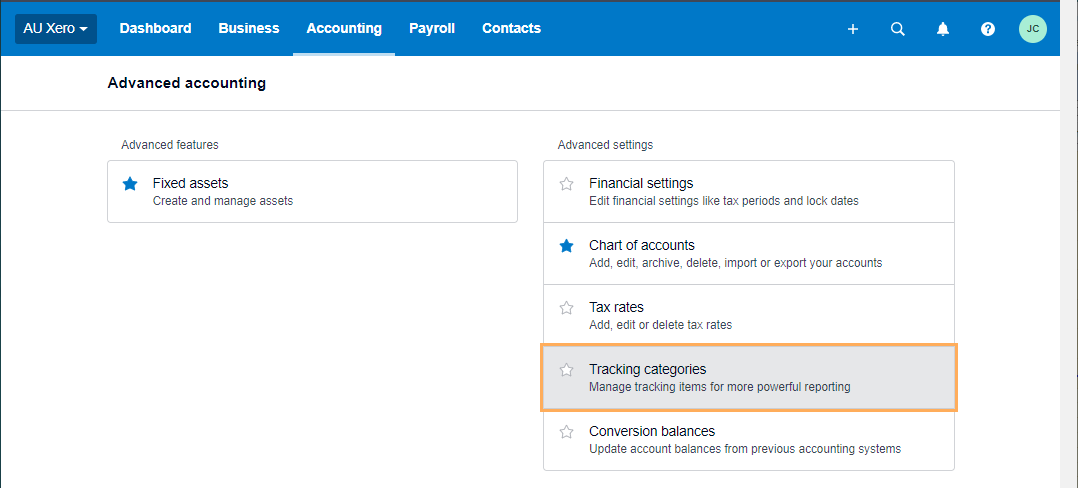The height and width of the screenshot is (488, 1078).
Task: Select the Accounting menu tab
Action: point(344,29)
